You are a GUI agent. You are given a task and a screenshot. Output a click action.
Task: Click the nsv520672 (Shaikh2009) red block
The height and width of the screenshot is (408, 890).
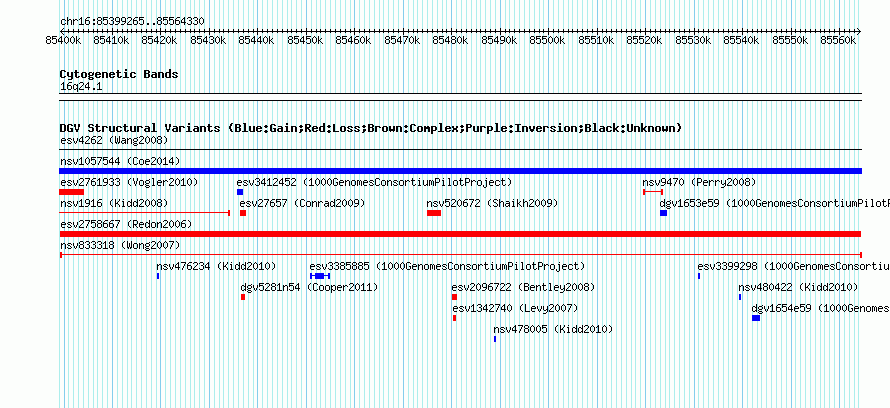point(434,213)
